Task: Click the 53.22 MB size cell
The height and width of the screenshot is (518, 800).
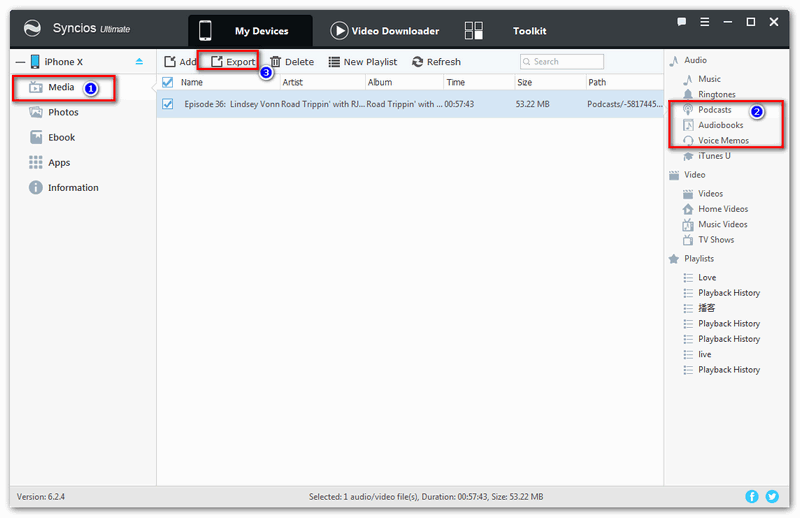Action: click(532, 104)
